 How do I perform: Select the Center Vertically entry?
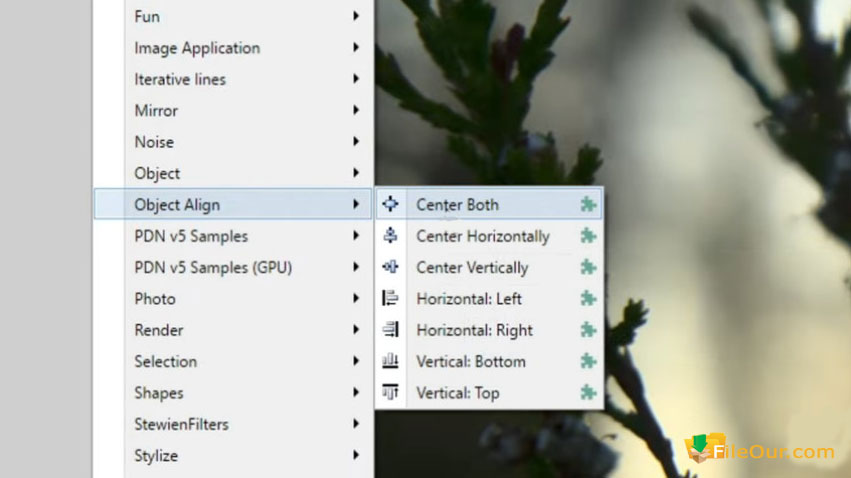[489, 267]
